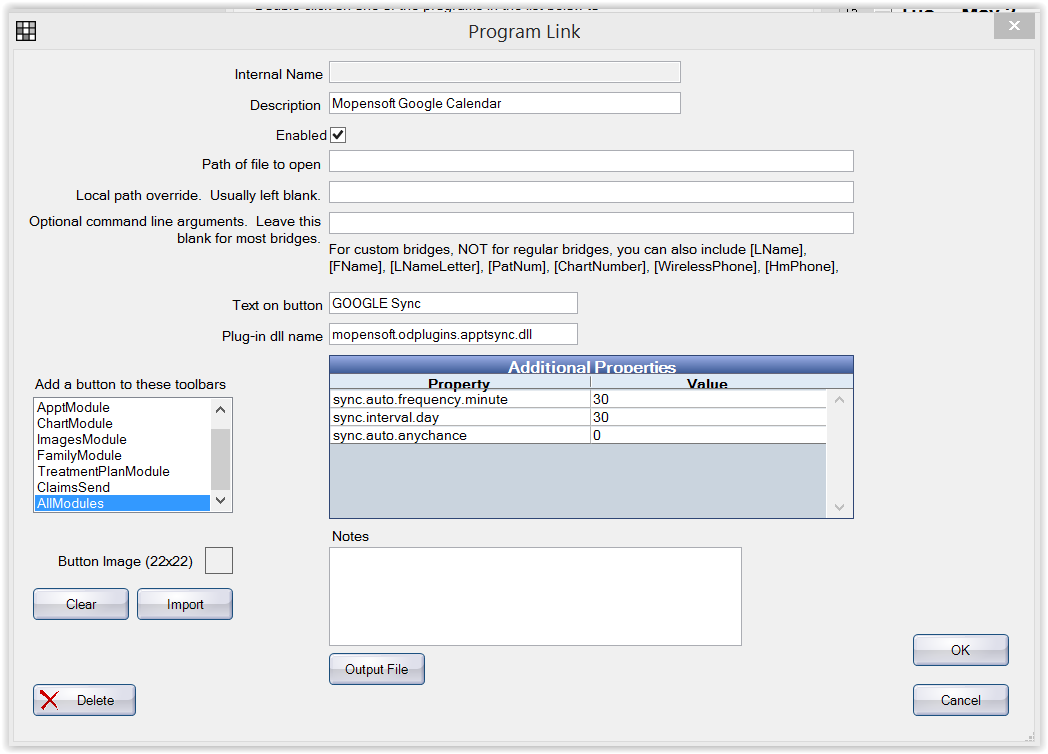The height and width of the screenshot is (754, 1048).
Task: Close the Program Link dialog
Action: (1014, 26)
